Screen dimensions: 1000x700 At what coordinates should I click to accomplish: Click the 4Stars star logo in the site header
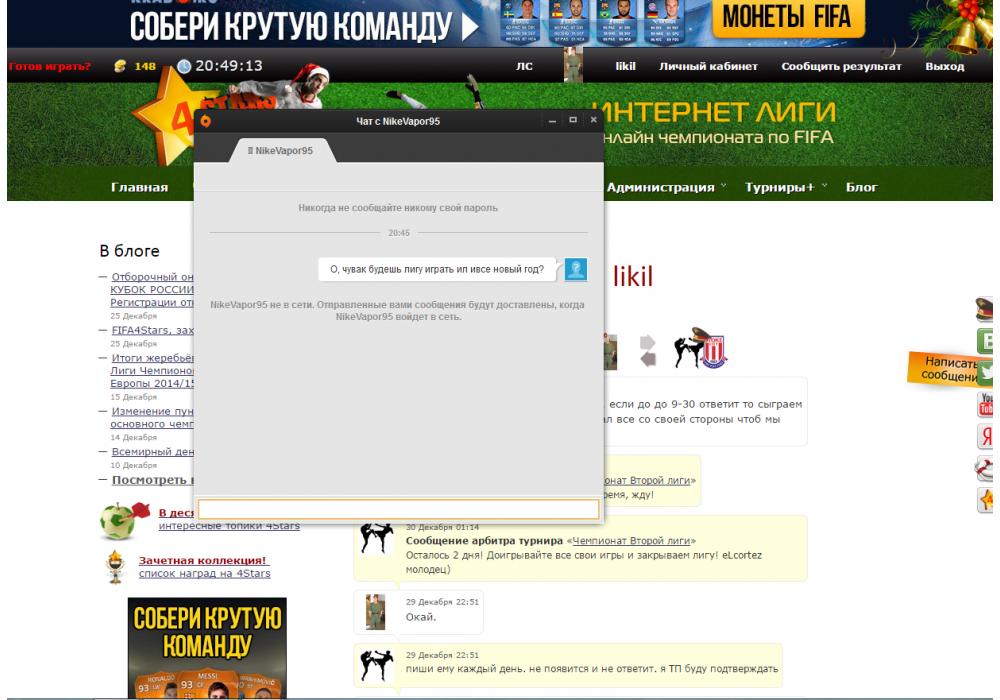166,115
